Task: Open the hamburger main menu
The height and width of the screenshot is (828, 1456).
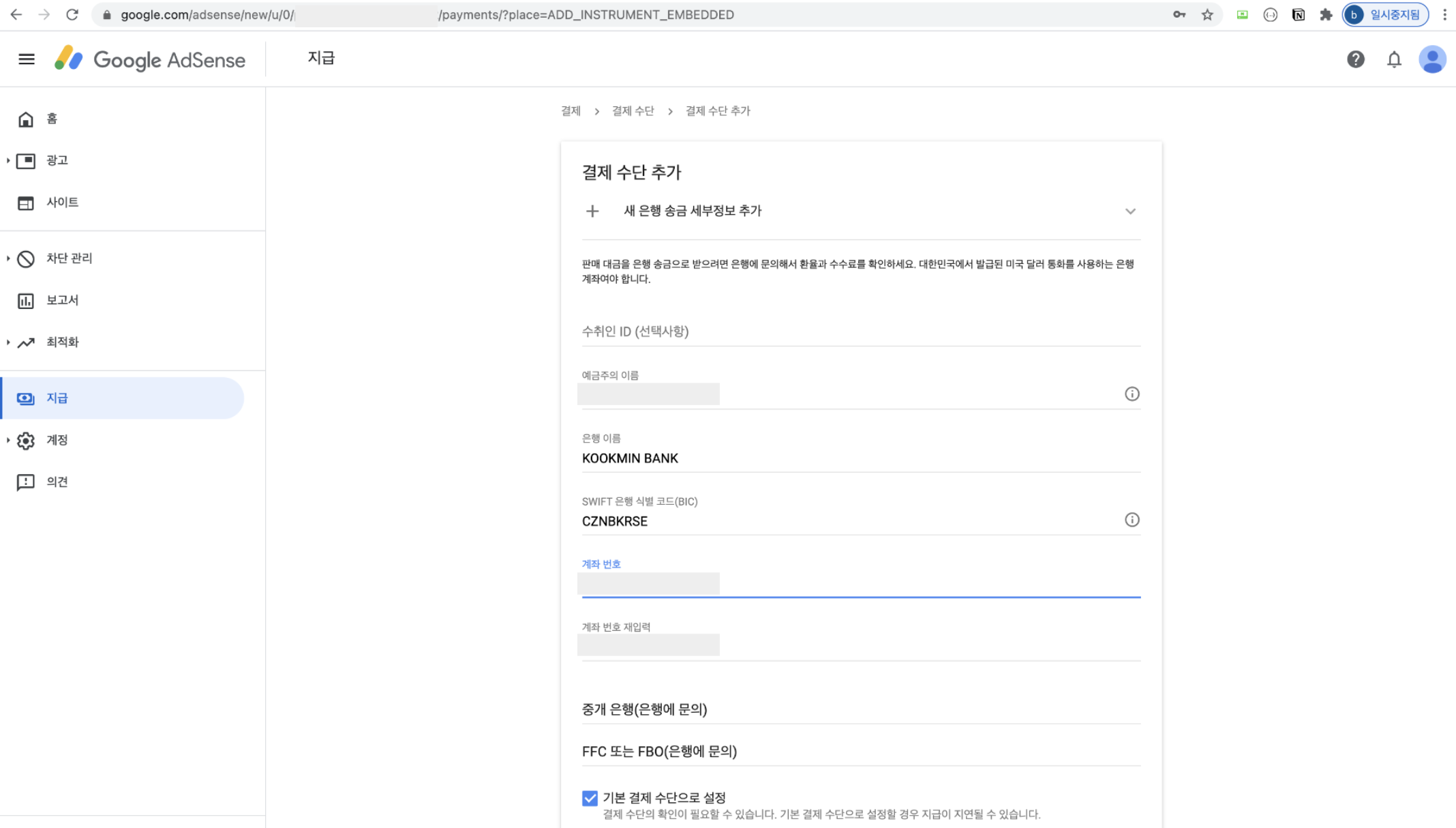Action: pos(26,59)
